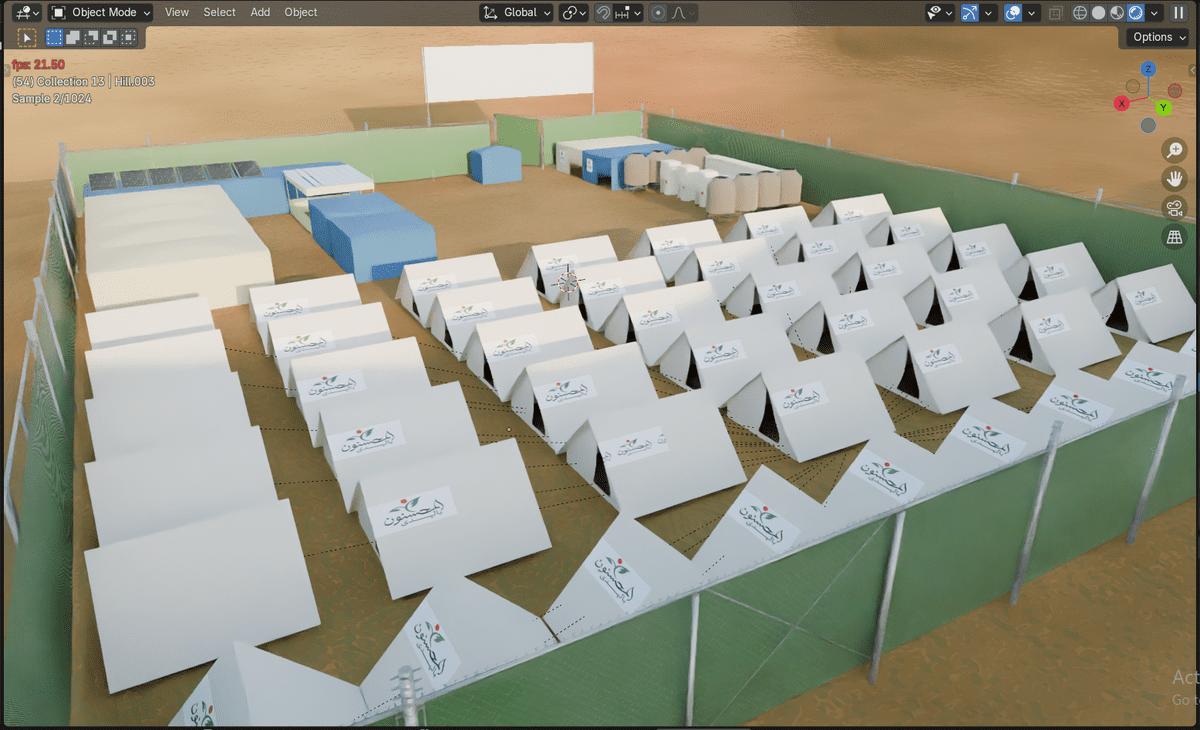Open the Object Mode dropdown
This screenshot has width=1200, height=730.
click(101, 12)
